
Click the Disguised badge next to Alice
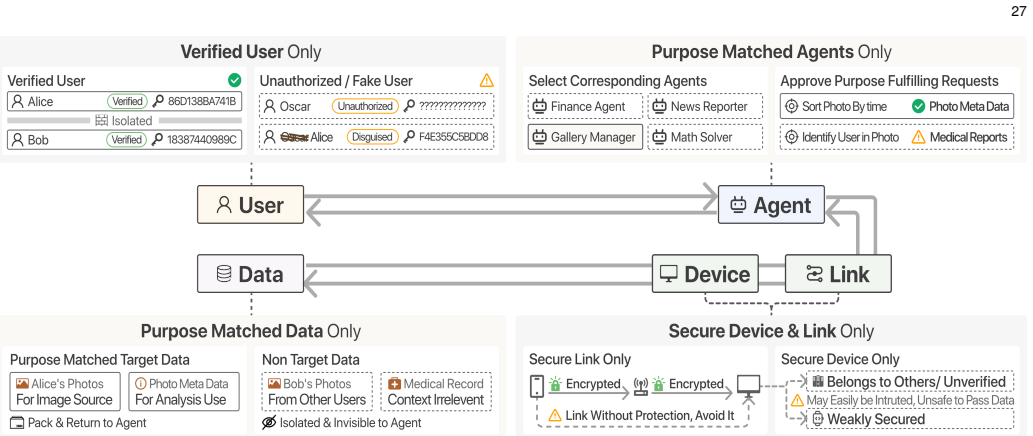(x=372, y=137)
